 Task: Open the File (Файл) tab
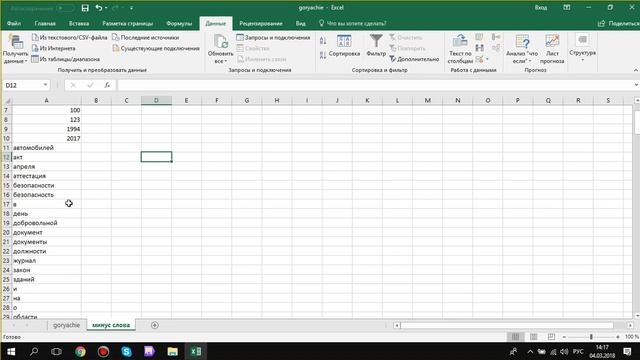pos(14,24)
